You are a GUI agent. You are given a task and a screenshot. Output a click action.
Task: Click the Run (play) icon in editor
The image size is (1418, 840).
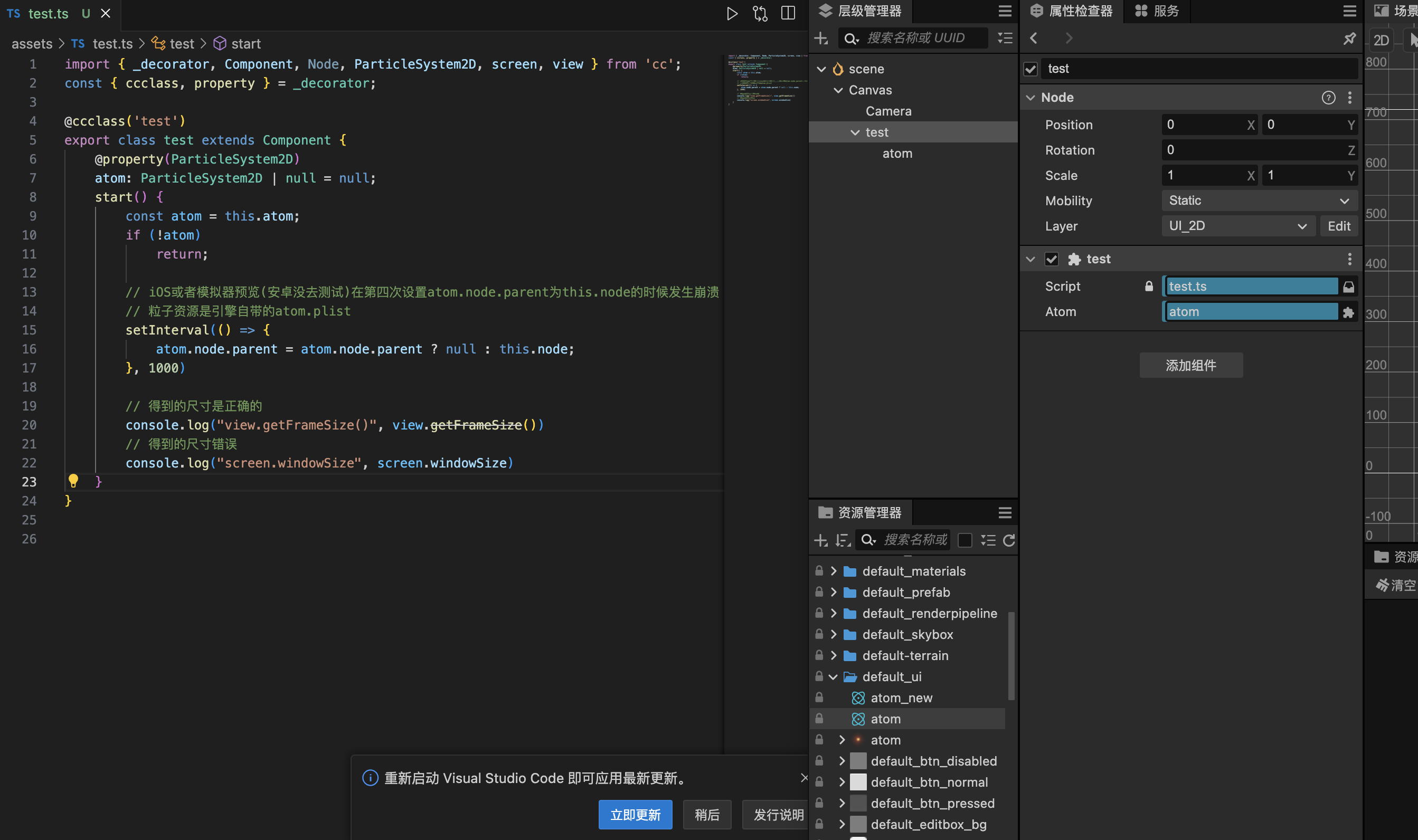click(x=732, y=14)
